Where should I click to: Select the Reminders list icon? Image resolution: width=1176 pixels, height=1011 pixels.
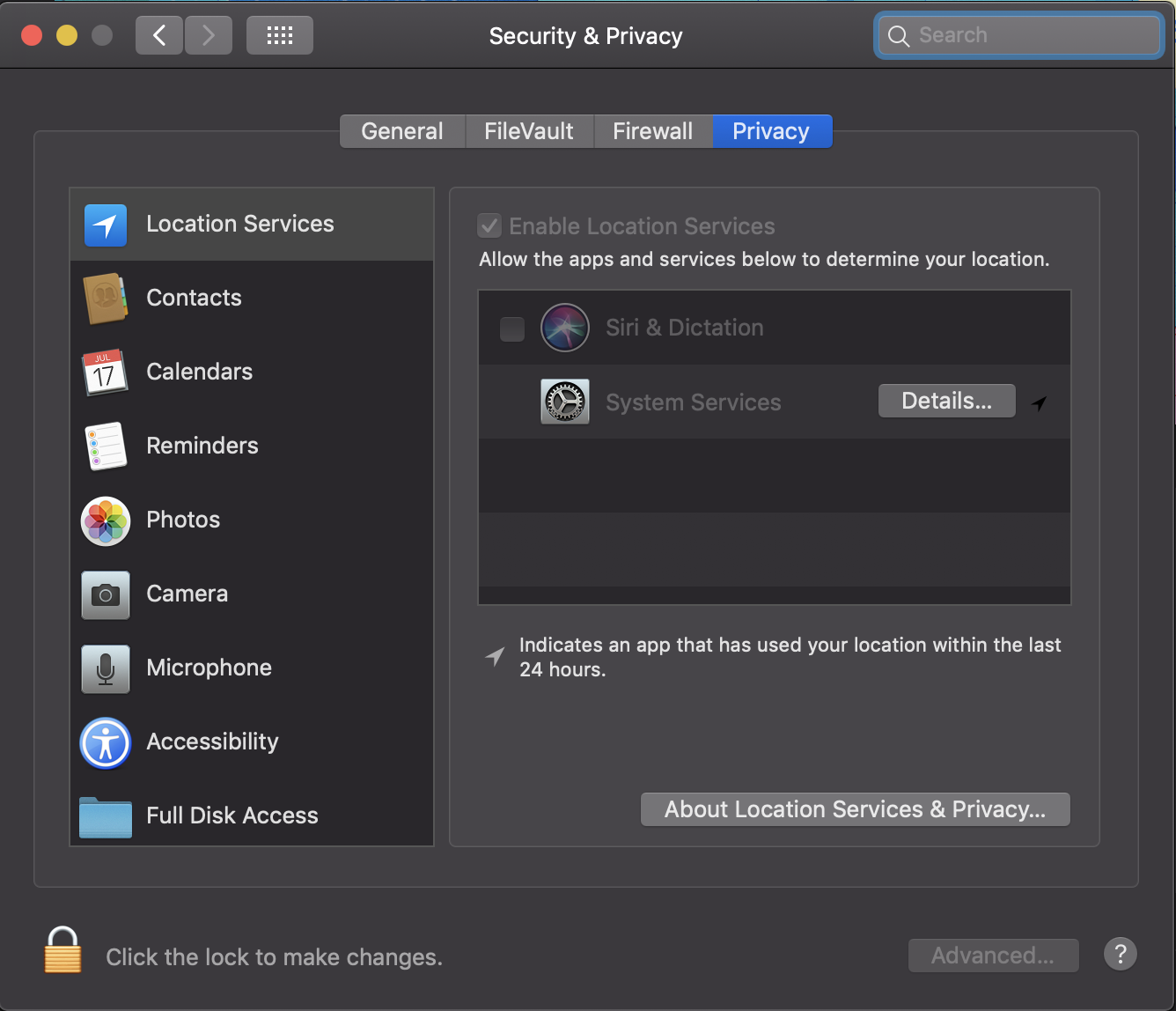[106, 446]
